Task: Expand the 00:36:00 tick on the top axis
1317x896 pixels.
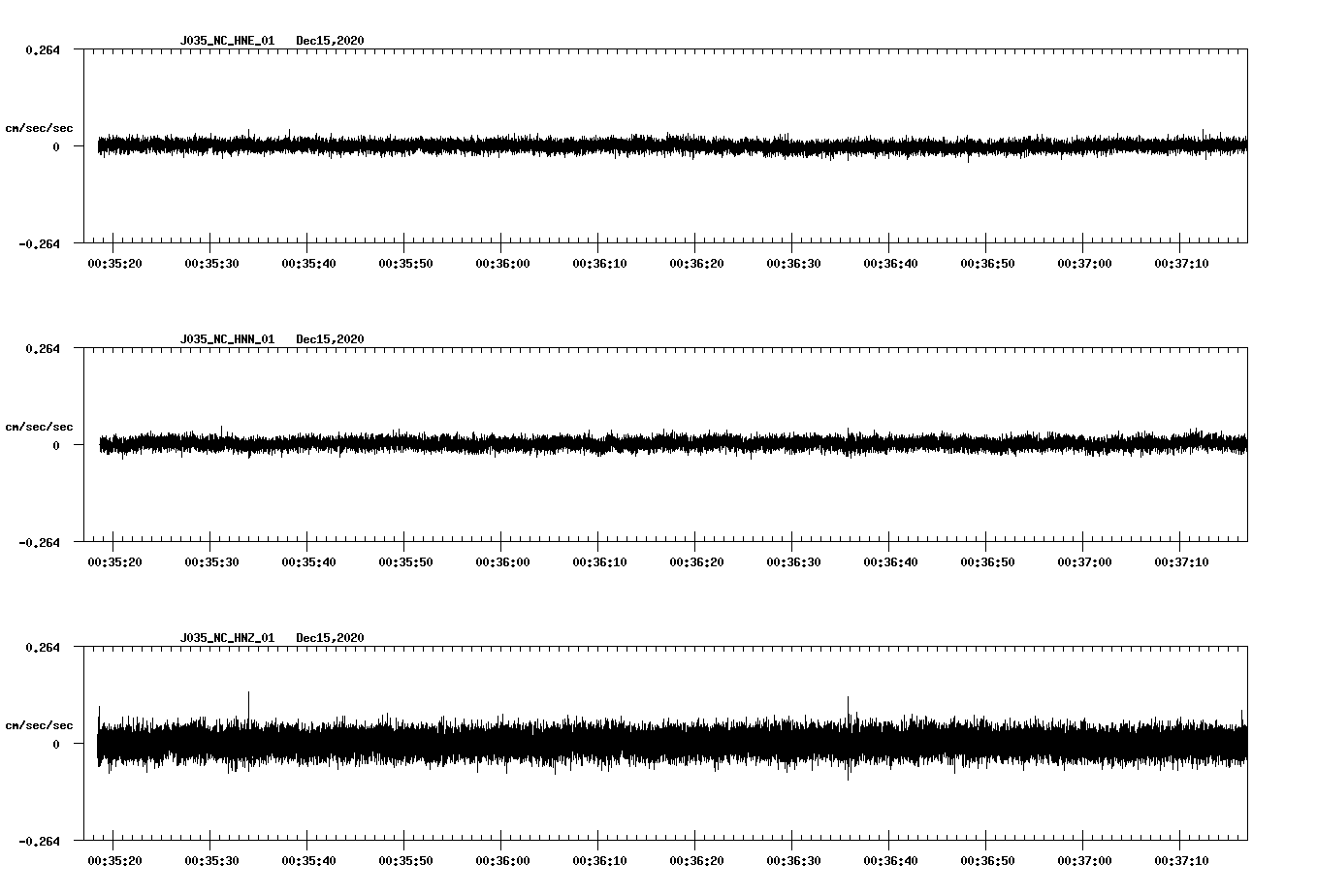Action: point(501,261)
